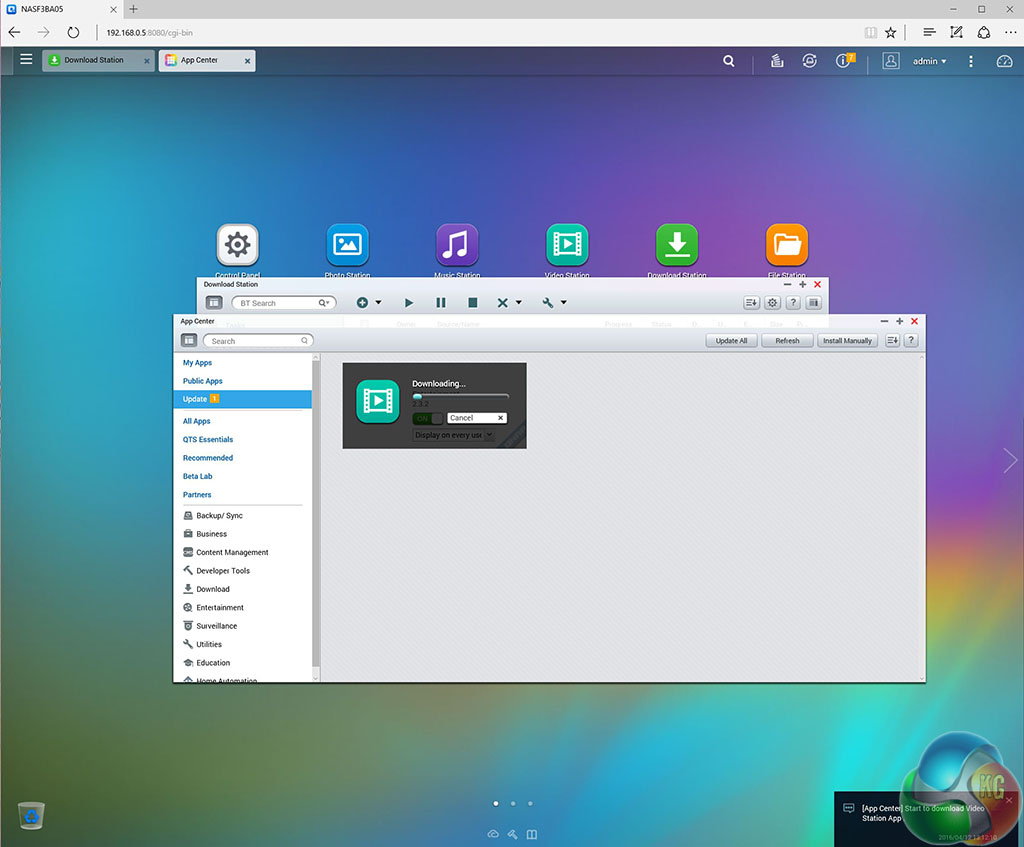This screenshot has width=1024, height=847.
Task: Open the resource monitor dashboard icon
Action: (x=1004, y=61)
